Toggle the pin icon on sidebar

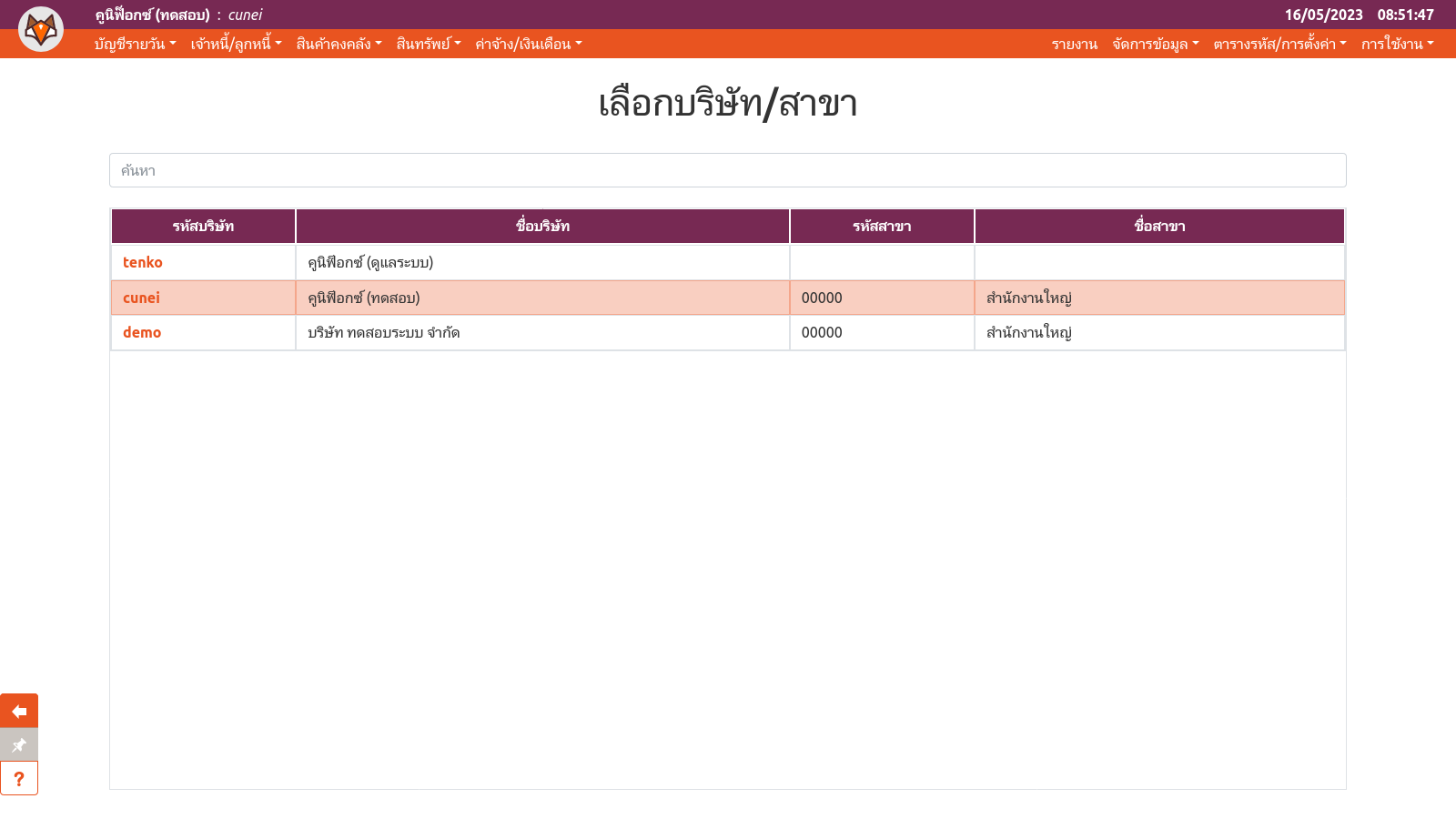pos(19,744)
